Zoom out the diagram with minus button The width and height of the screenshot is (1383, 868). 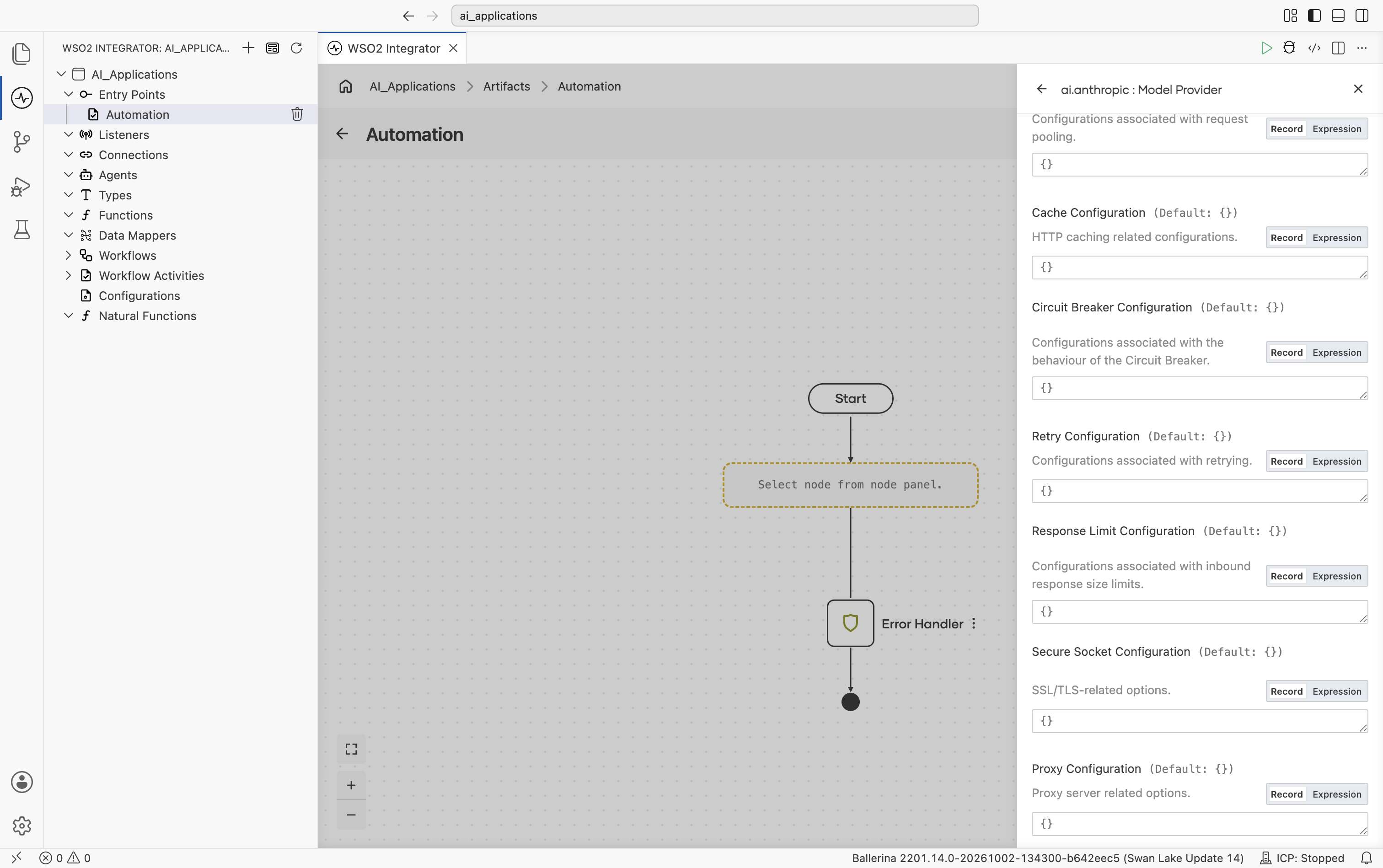[351, 814]
